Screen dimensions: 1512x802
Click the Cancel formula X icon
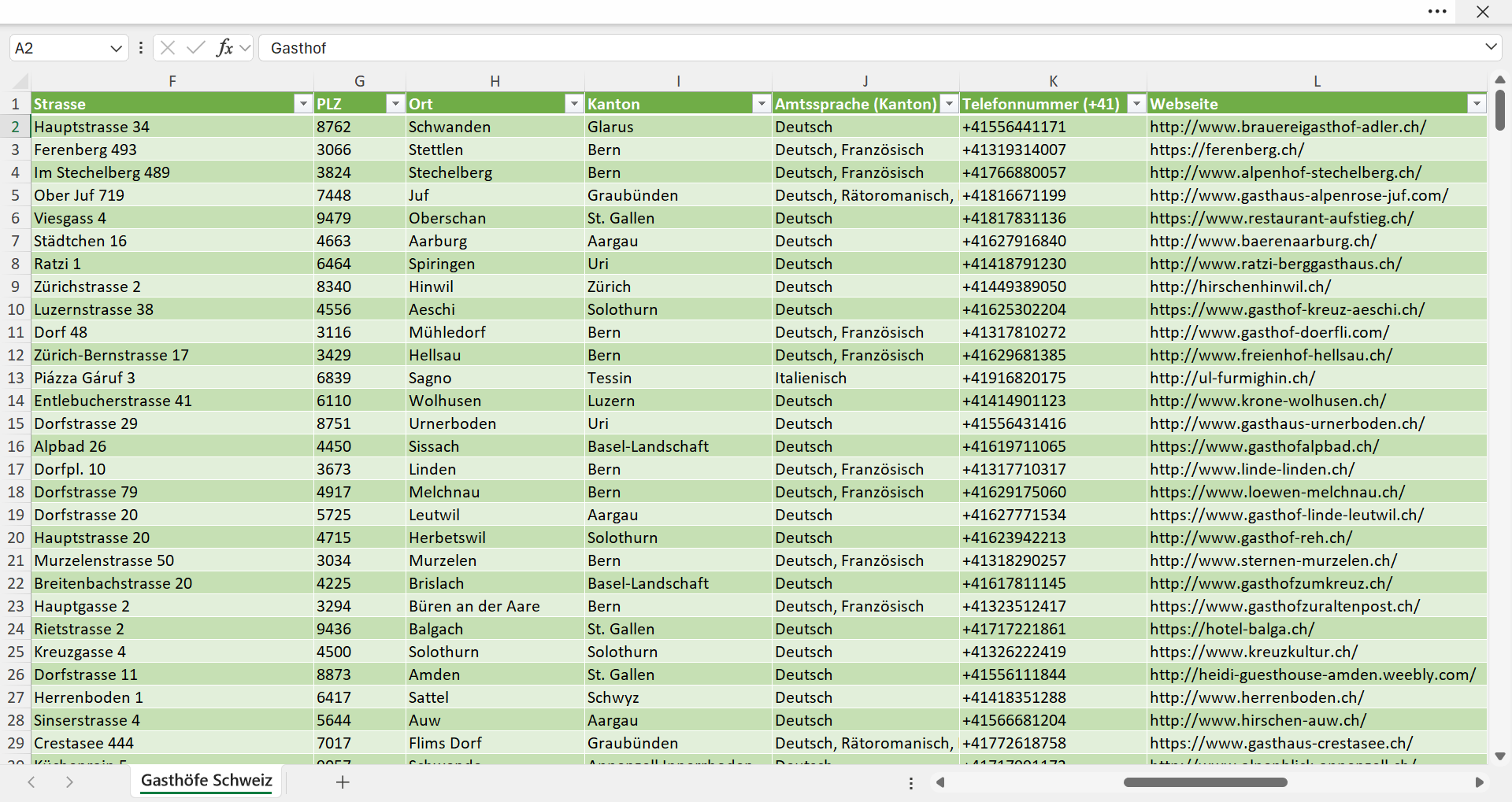(x=167, y=48)
